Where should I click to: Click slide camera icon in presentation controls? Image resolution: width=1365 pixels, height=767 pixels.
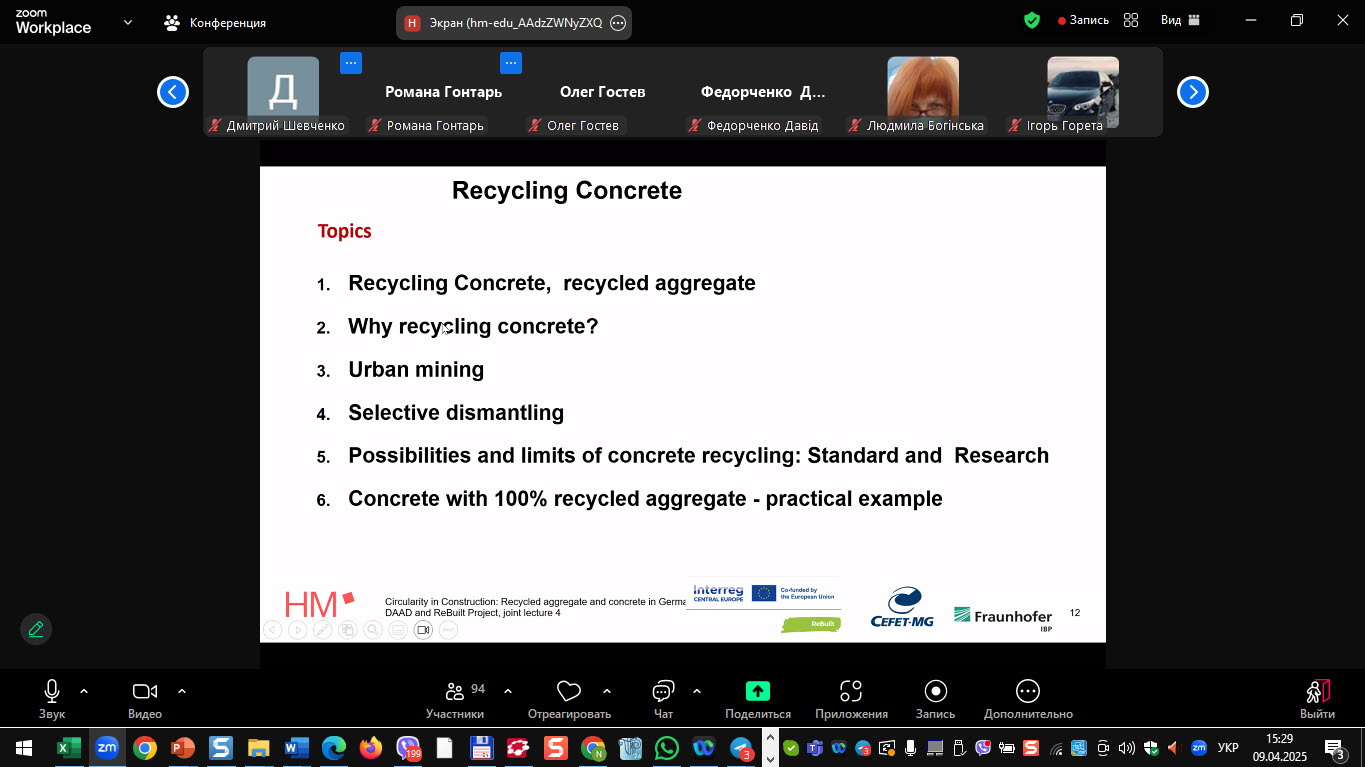(423, 629)
